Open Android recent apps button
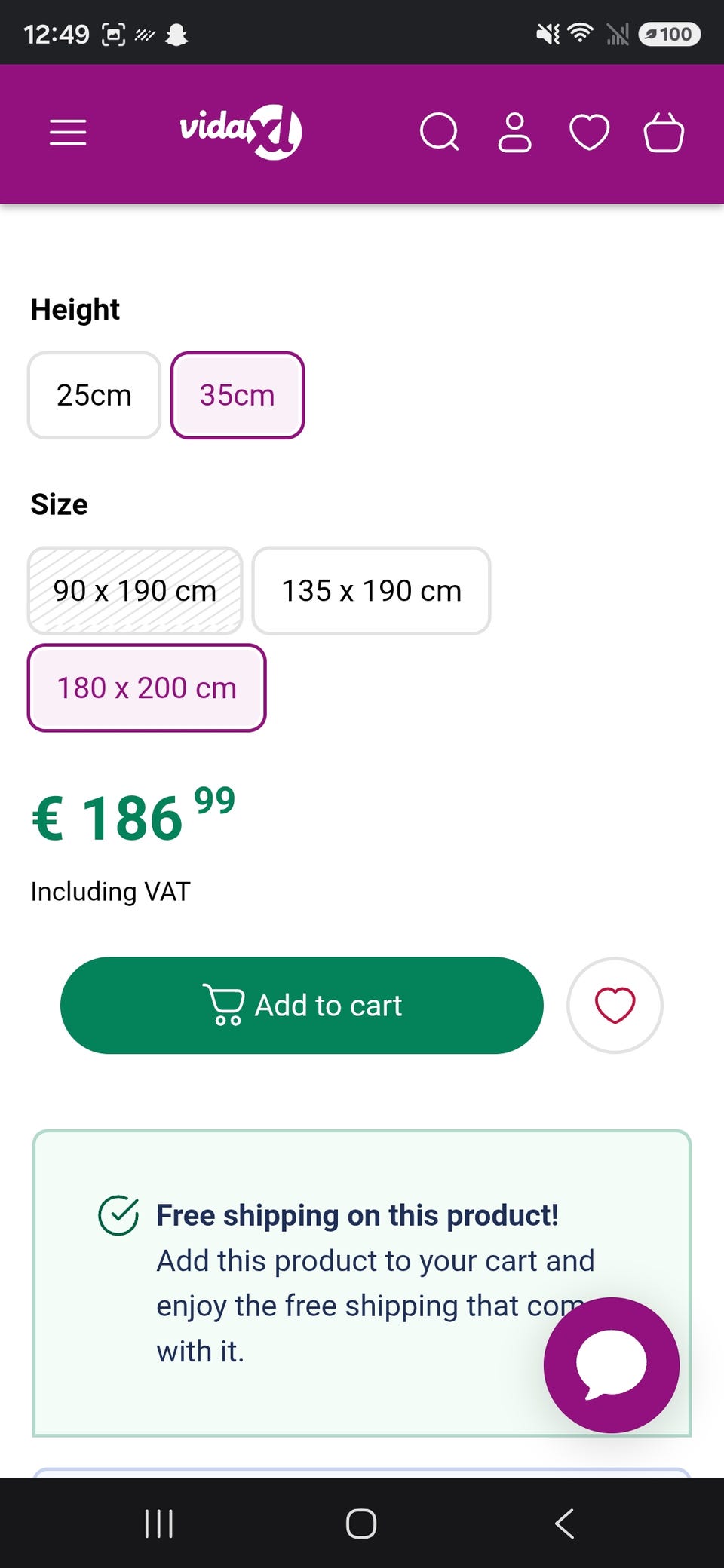Viewport: 724px width, 1568px height. 159,1523
